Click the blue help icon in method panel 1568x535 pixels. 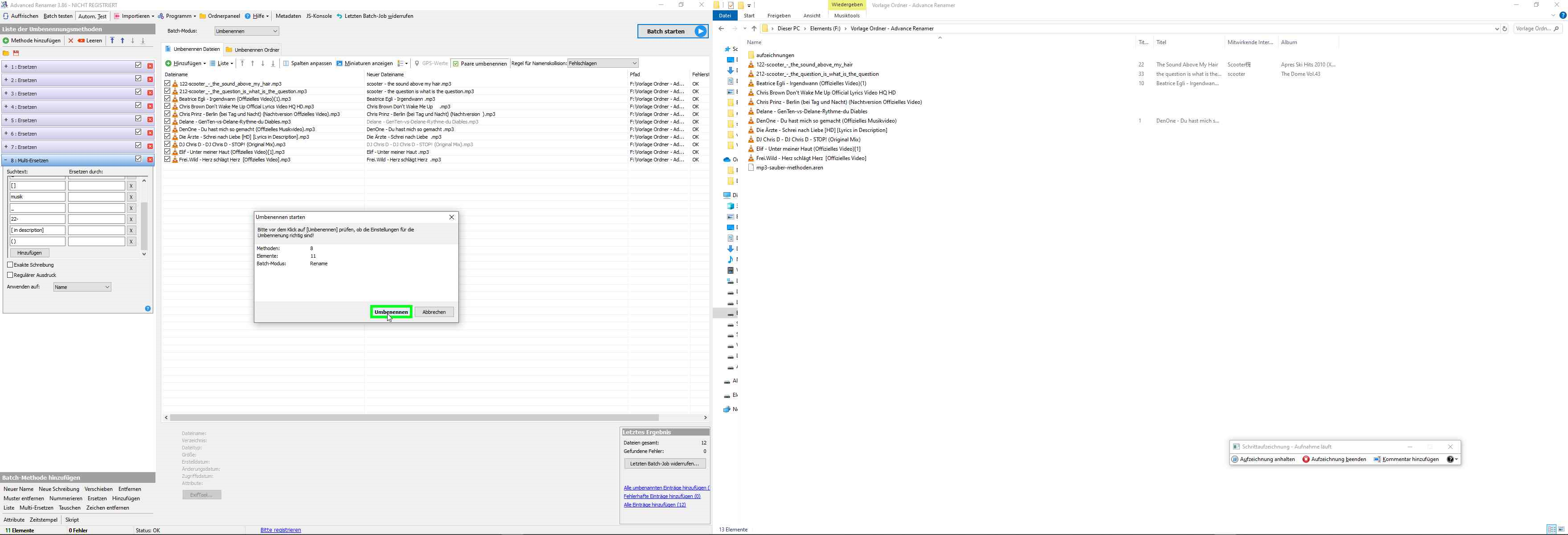[x=148, y=309]
